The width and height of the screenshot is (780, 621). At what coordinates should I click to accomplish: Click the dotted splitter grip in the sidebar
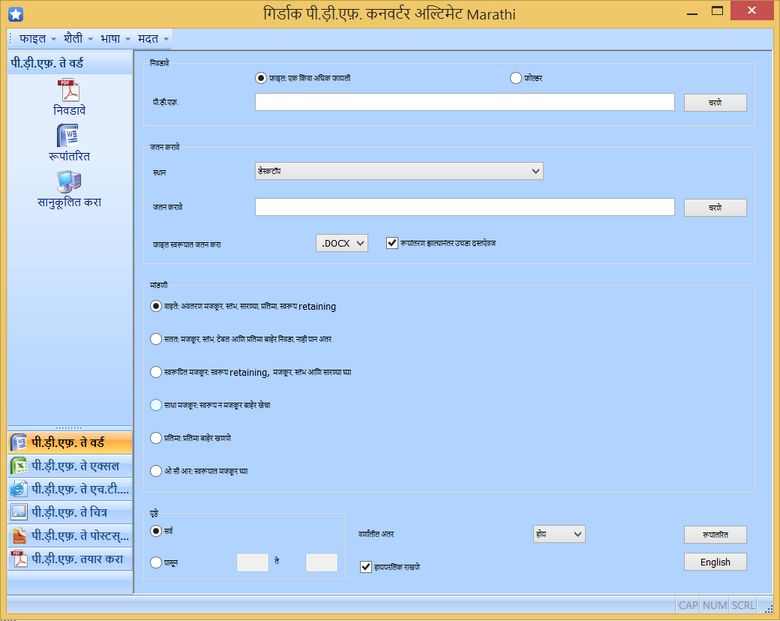coord(69,428)
